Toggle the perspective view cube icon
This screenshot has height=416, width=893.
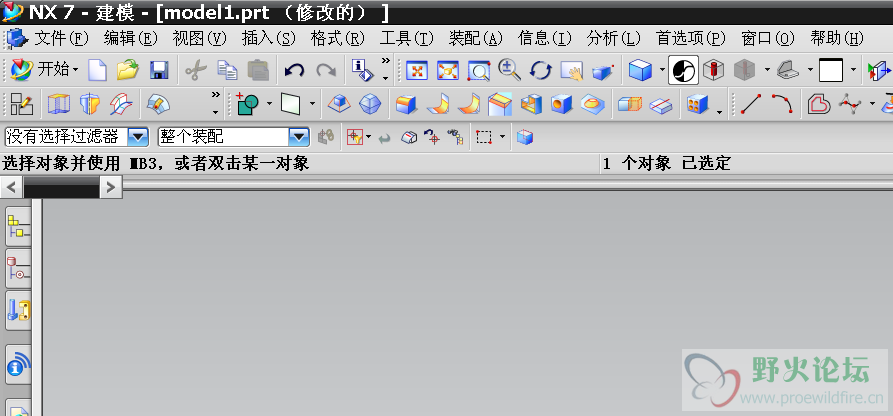603,71
